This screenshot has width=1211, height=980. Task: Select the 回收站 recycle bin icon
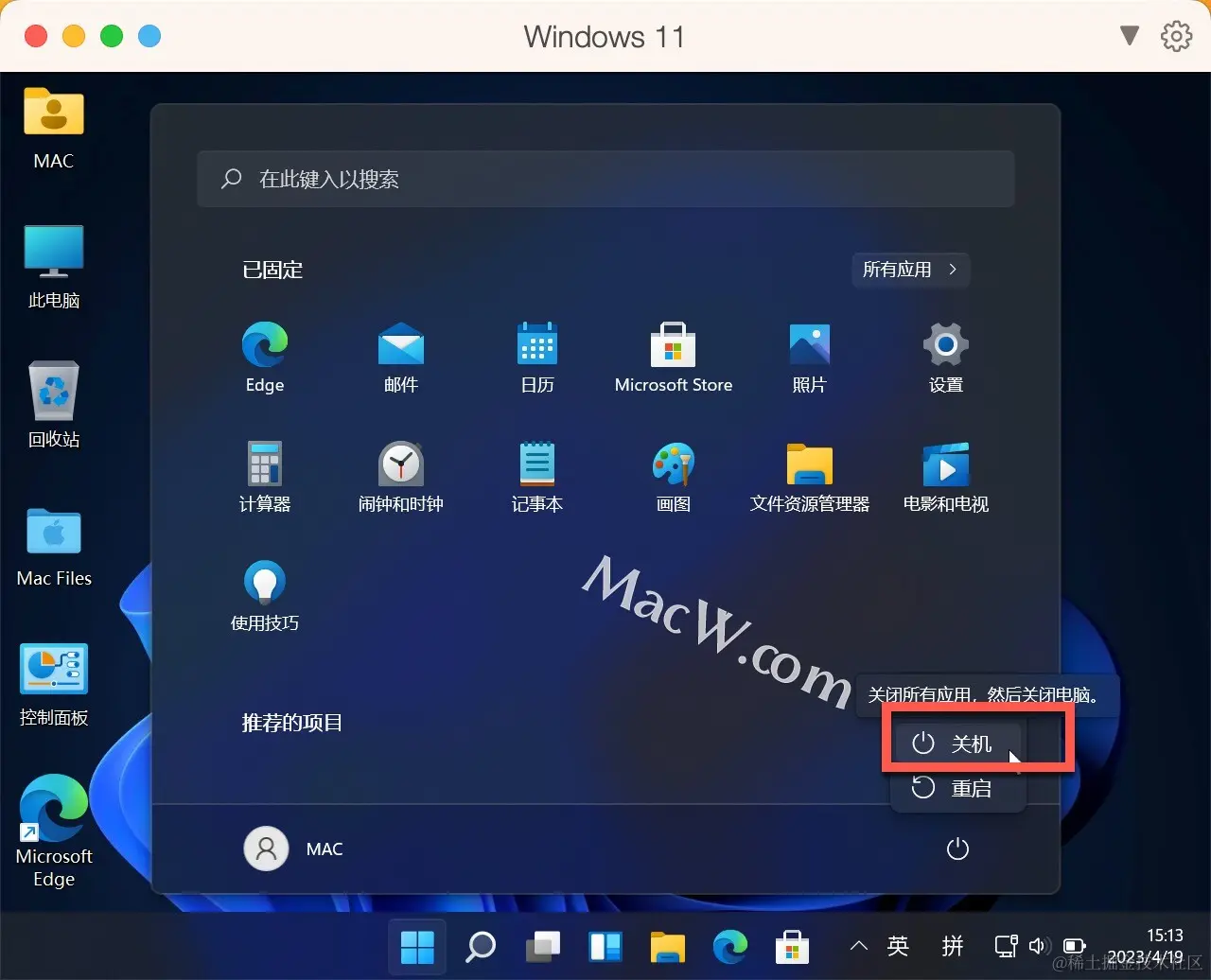pyautogui.click(x=54, y=405)
